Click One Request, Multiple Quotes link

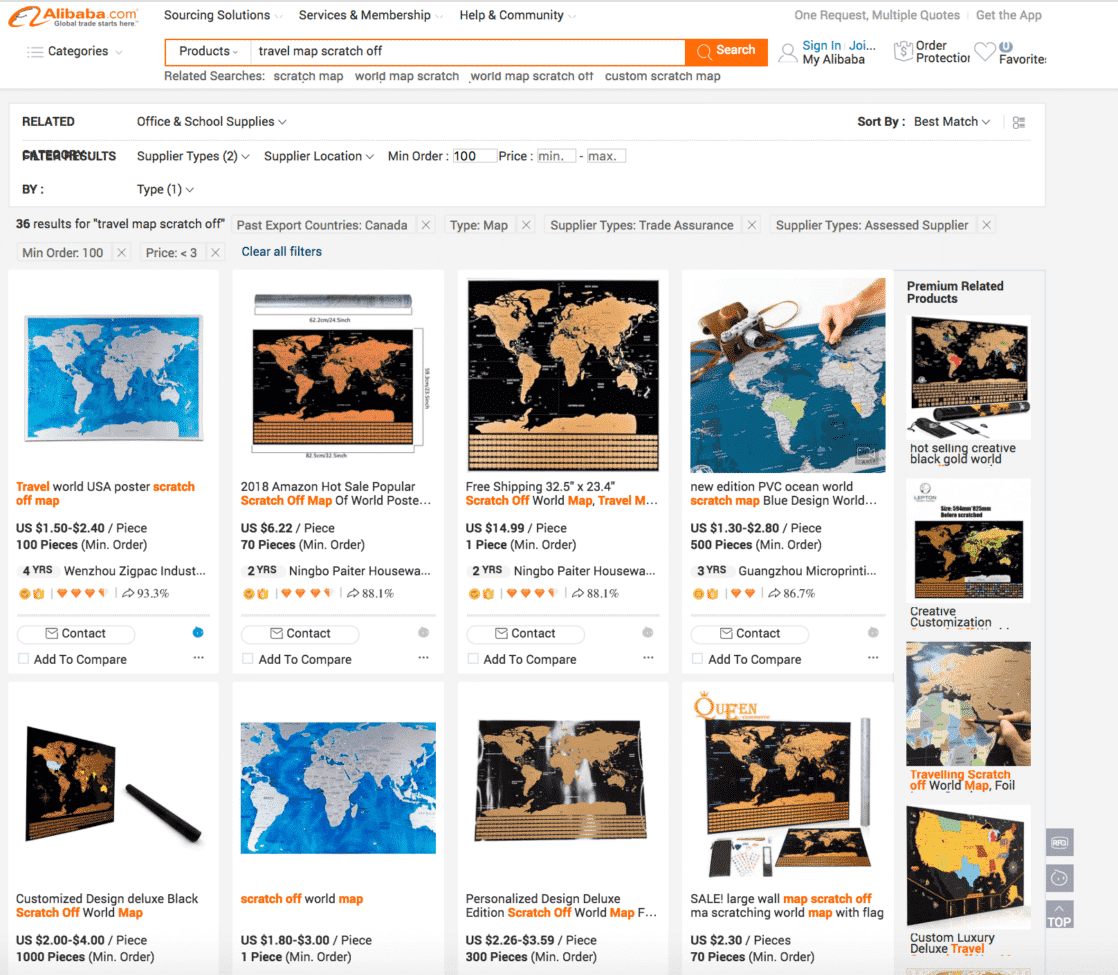click(x=876, y=15)
